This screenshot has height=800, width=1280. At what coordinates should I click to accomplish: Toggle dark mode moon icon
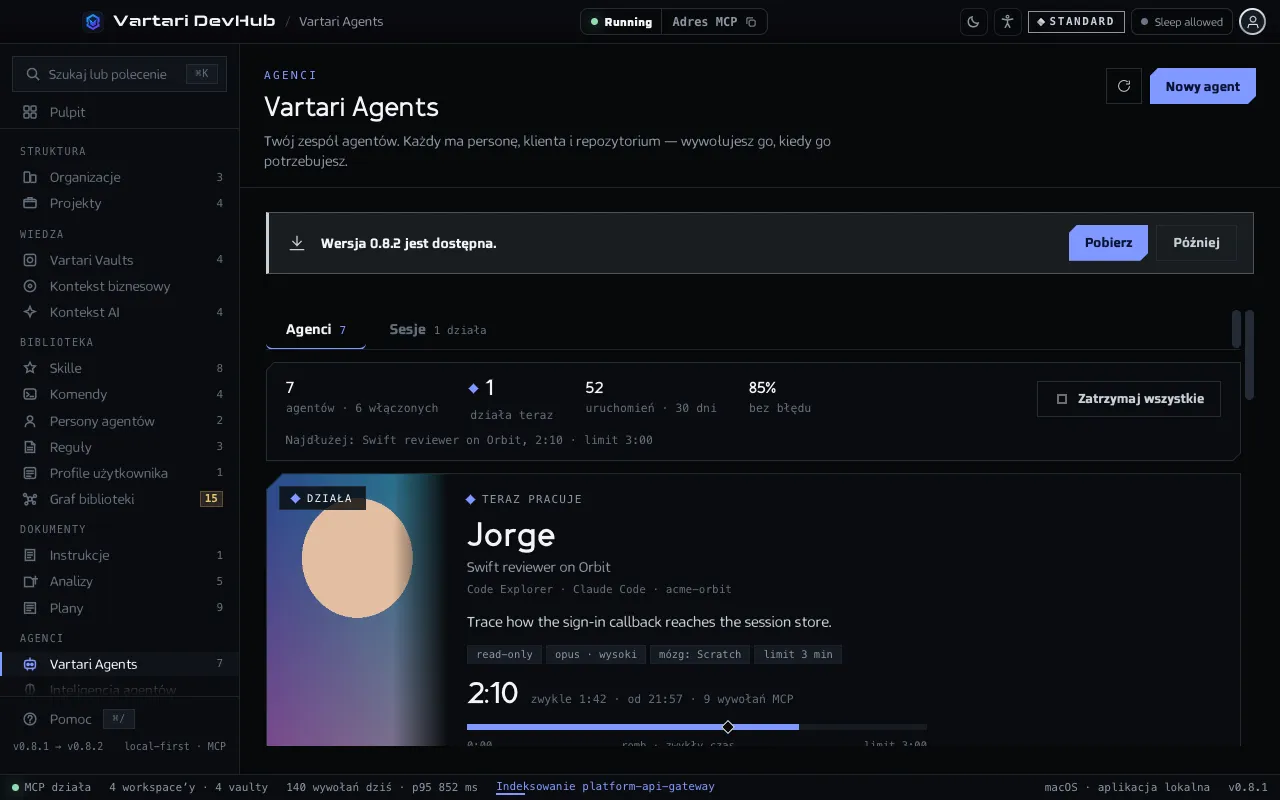coord(974,22)
